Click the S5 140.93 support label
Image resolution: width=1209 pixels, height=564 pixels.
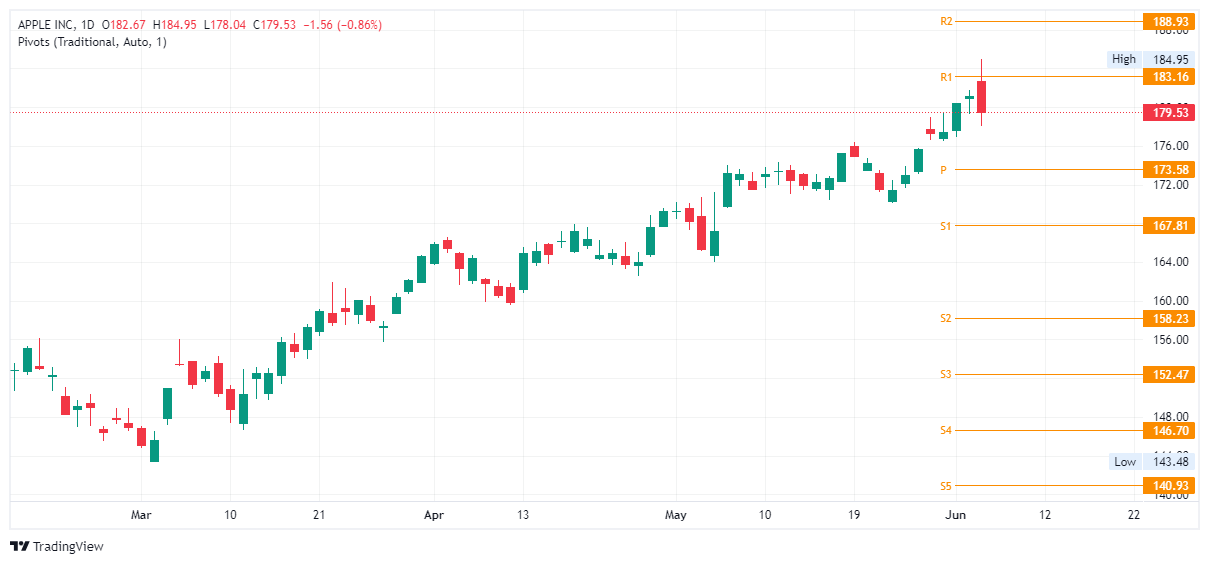tap(1169, 486)
